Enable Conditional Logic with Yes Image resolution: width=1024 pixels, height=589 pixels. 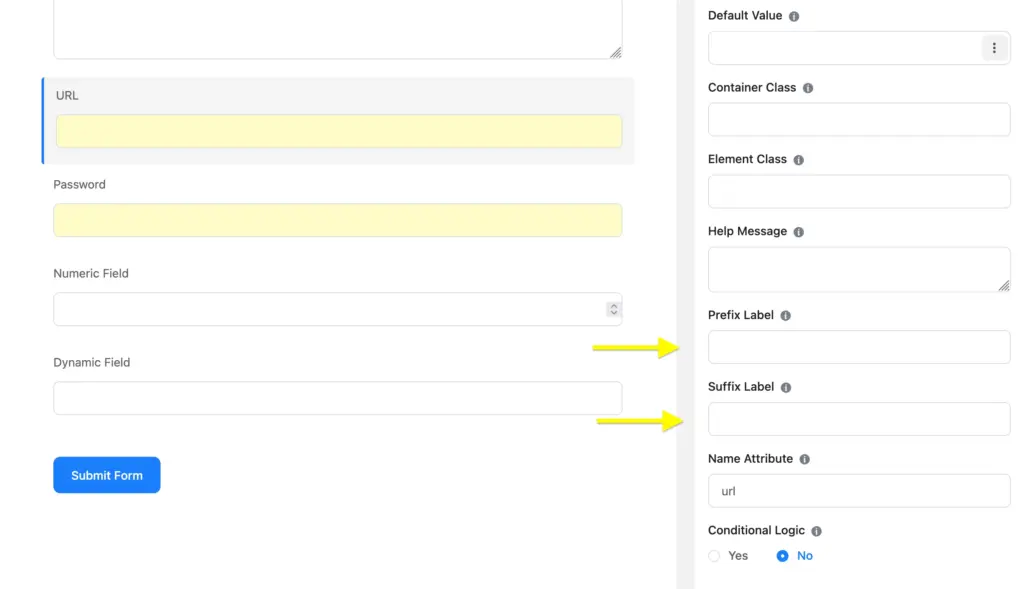tap(714, 555)
